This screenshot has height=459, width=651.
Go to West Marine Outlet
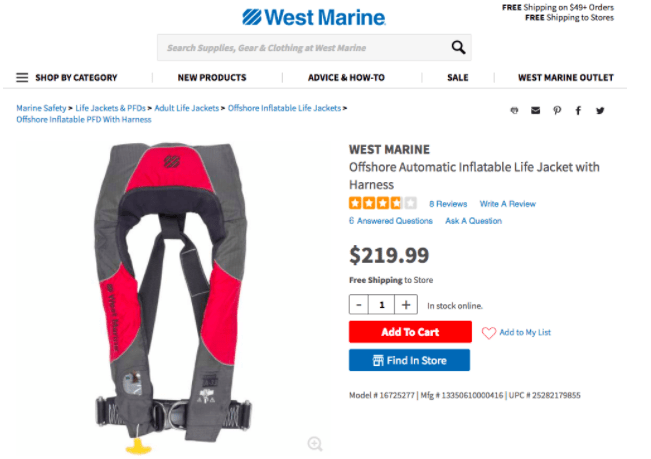point(565,77)
